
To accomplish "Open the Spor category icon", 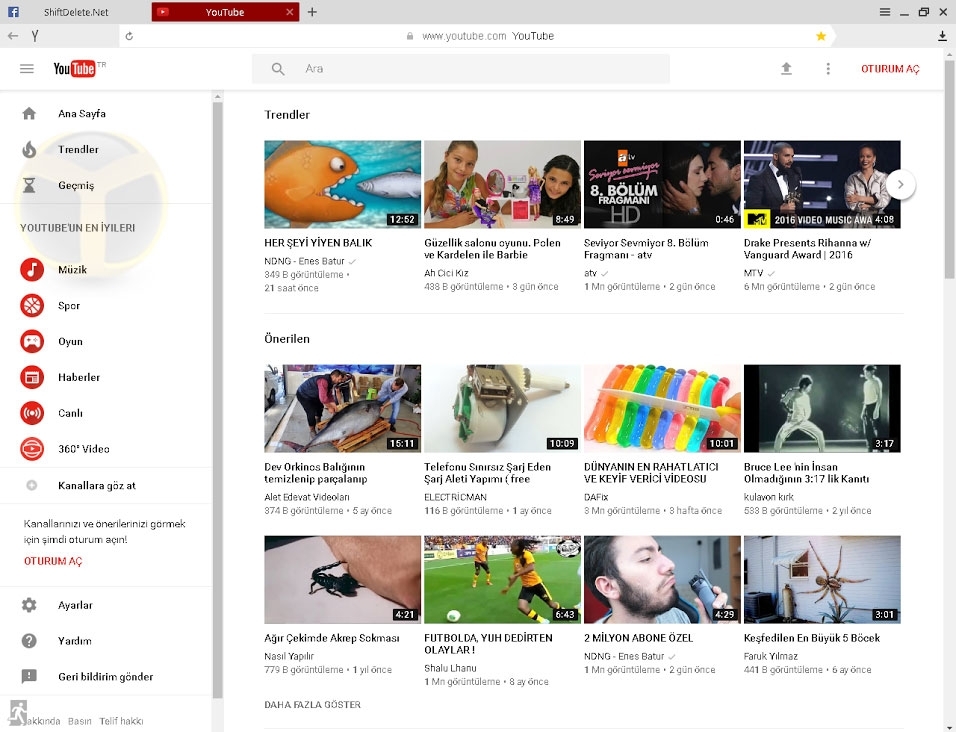I will coord(32,306).
